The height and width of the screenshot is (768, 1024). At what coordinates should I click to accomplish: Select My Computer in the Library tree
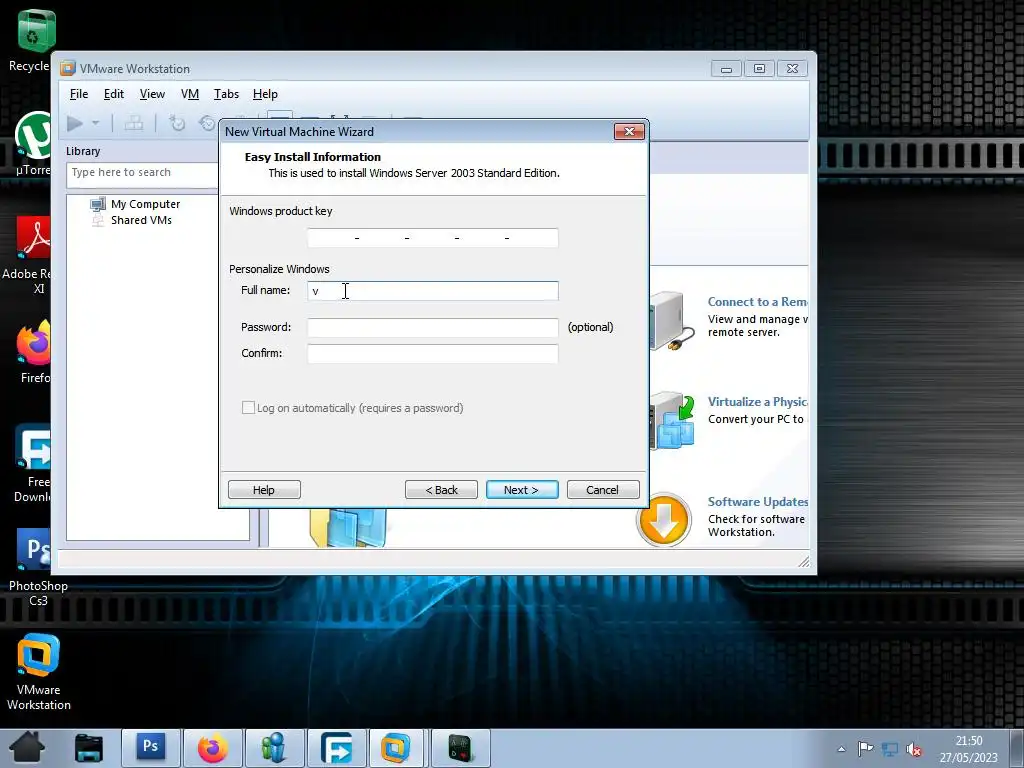[x=145, y=204]
